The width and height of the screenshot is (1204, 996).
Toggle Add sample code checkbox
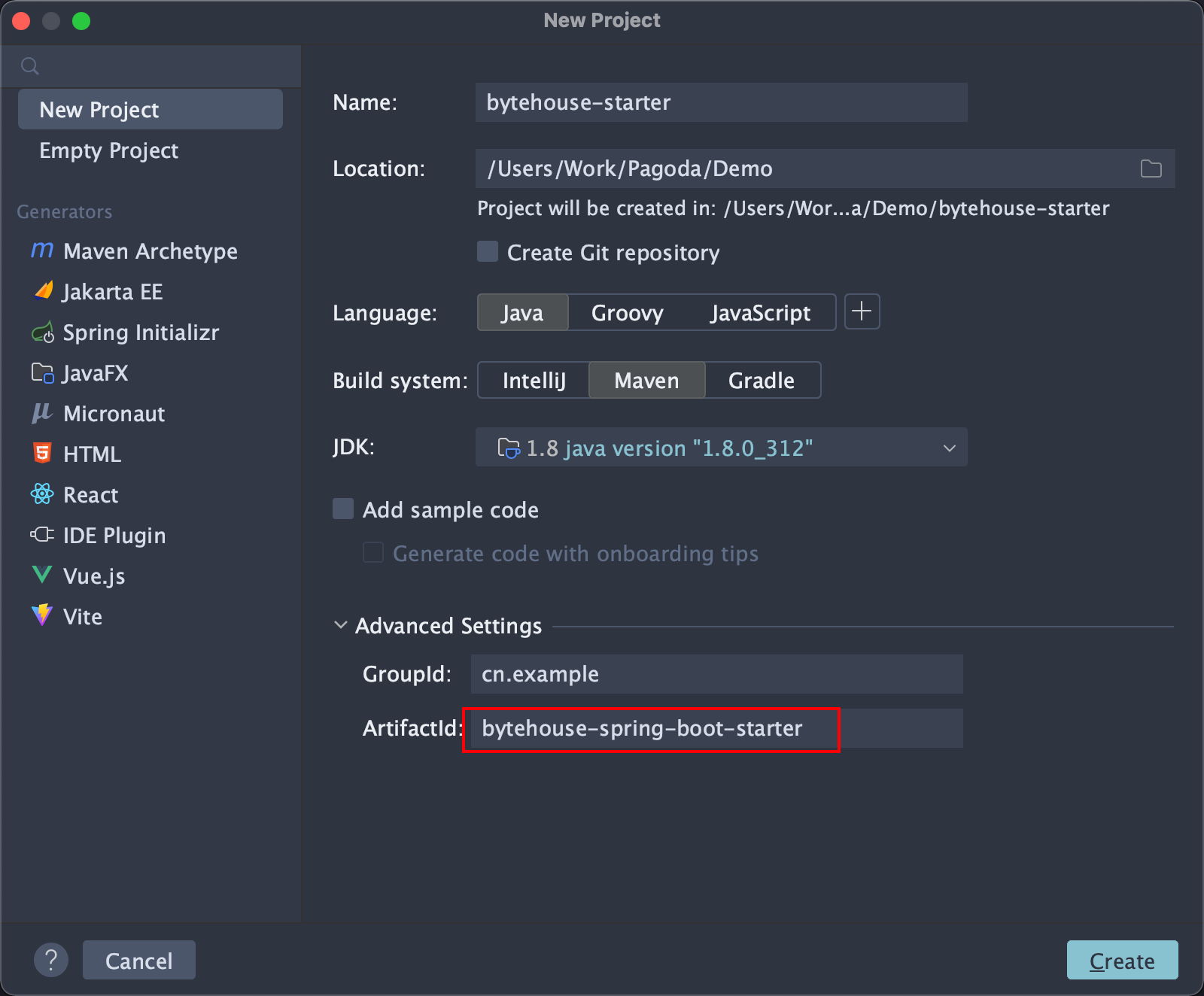pyautogui.click(x=343, y=509)
